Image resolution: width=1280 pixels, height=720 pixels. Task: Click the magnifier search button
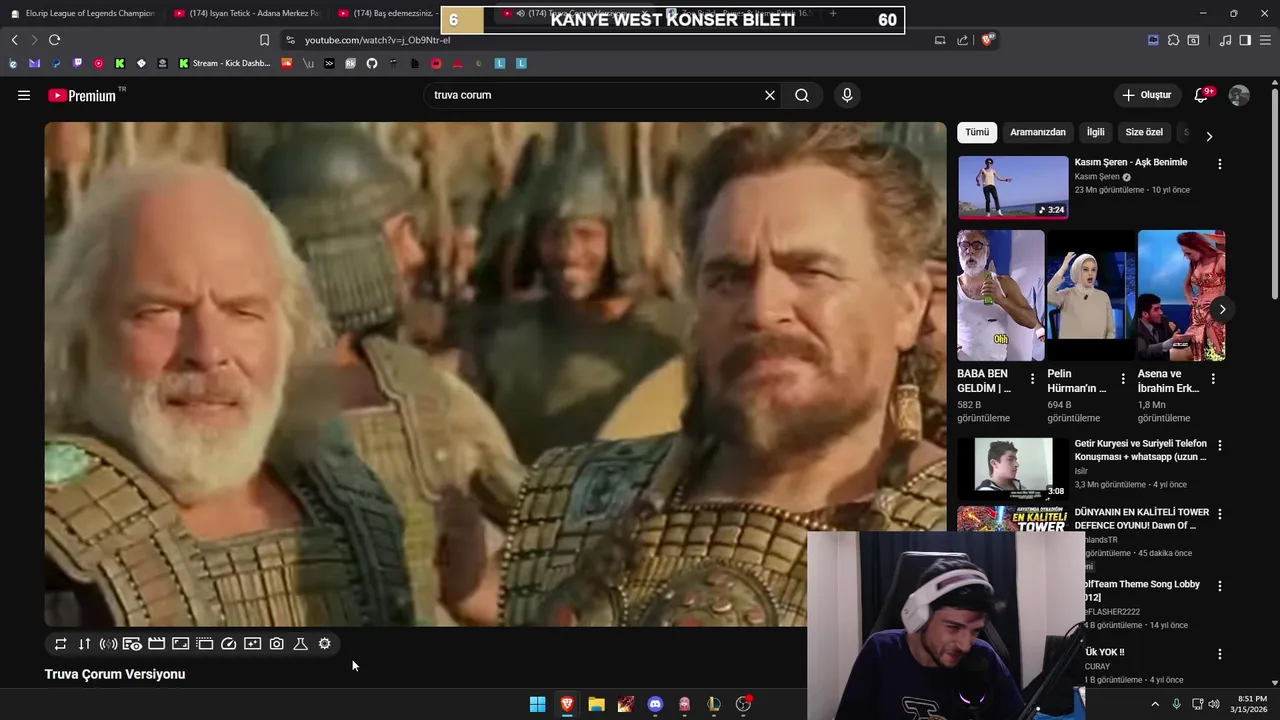[802, 95]
